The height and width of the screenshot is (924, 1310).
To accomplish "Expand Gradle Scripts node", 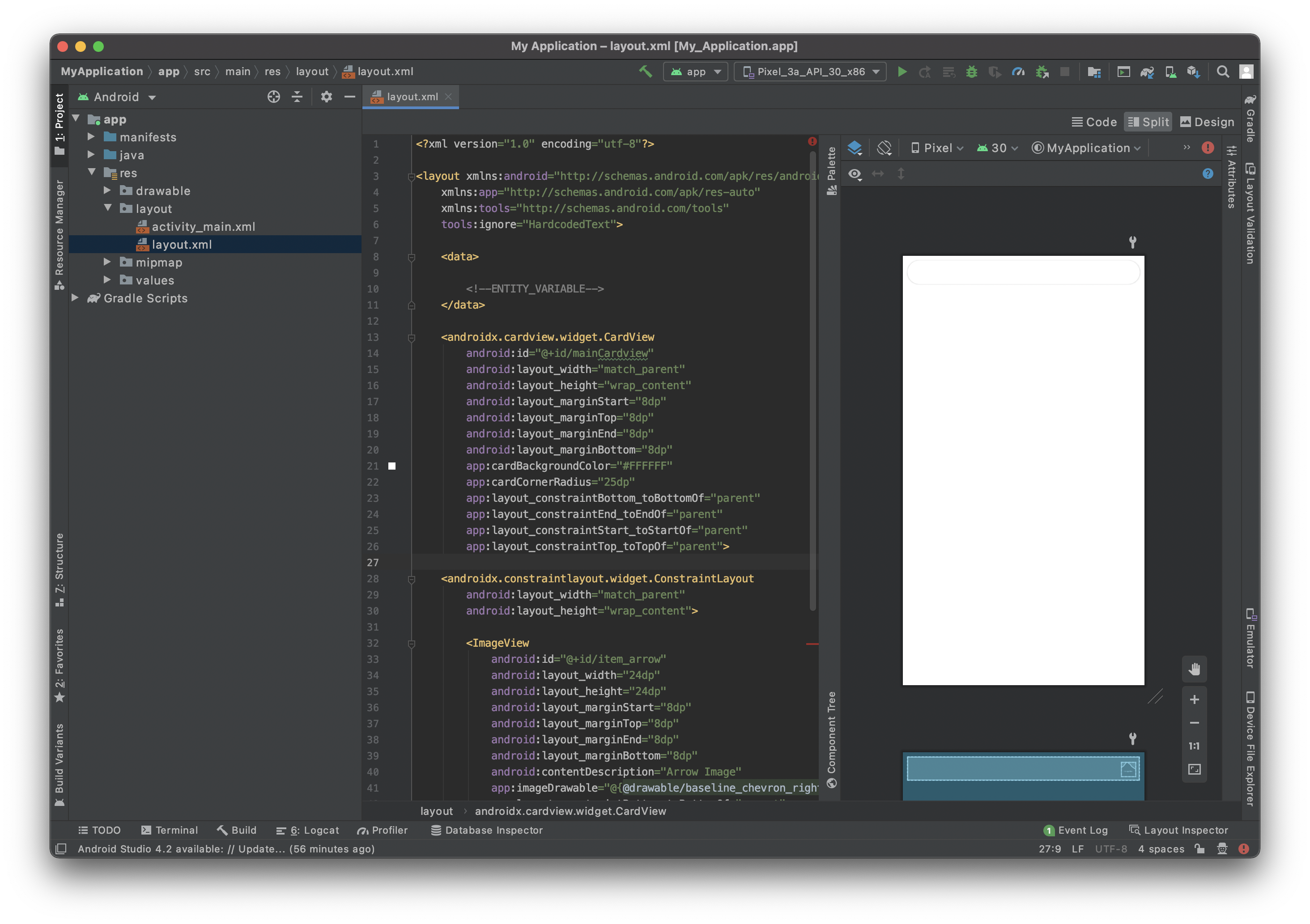I will coord(75,298).
